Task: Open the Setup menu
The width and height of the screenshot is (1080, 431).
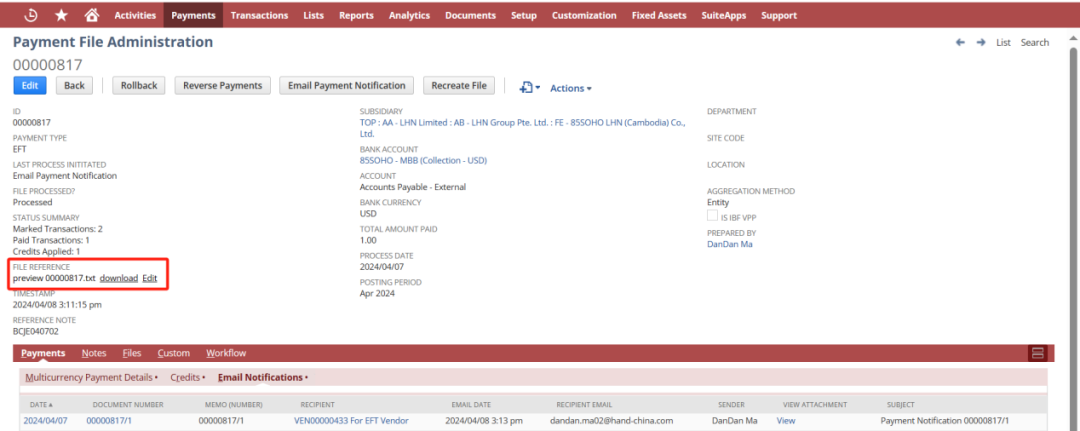Action: (523, 15)
